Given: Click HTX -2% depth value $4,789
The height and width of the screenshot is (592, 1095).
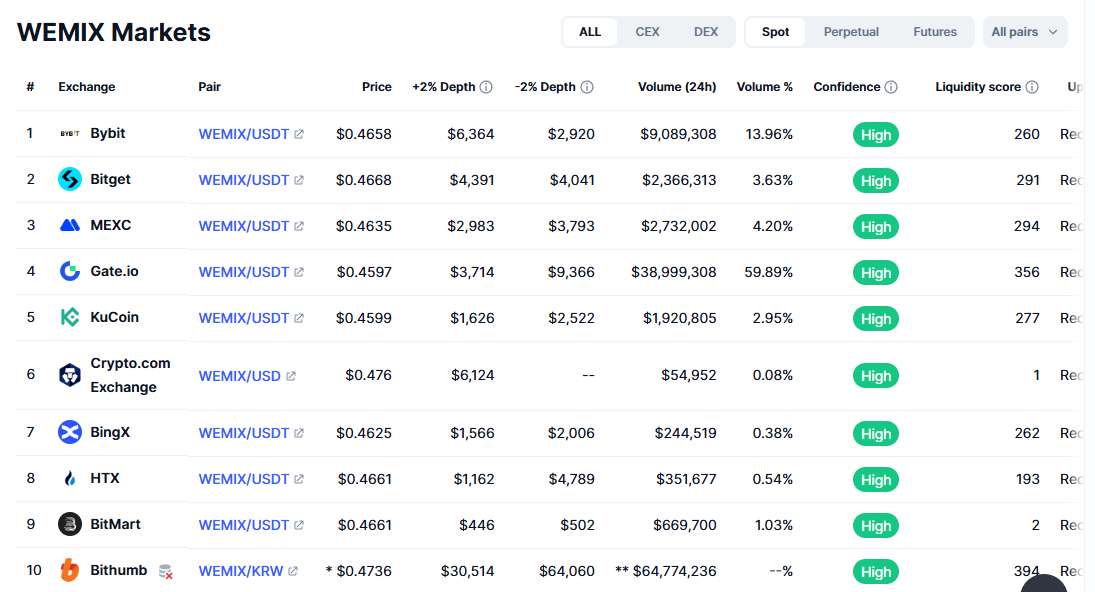Looking at the screenshot, I should tap(572, 480).
